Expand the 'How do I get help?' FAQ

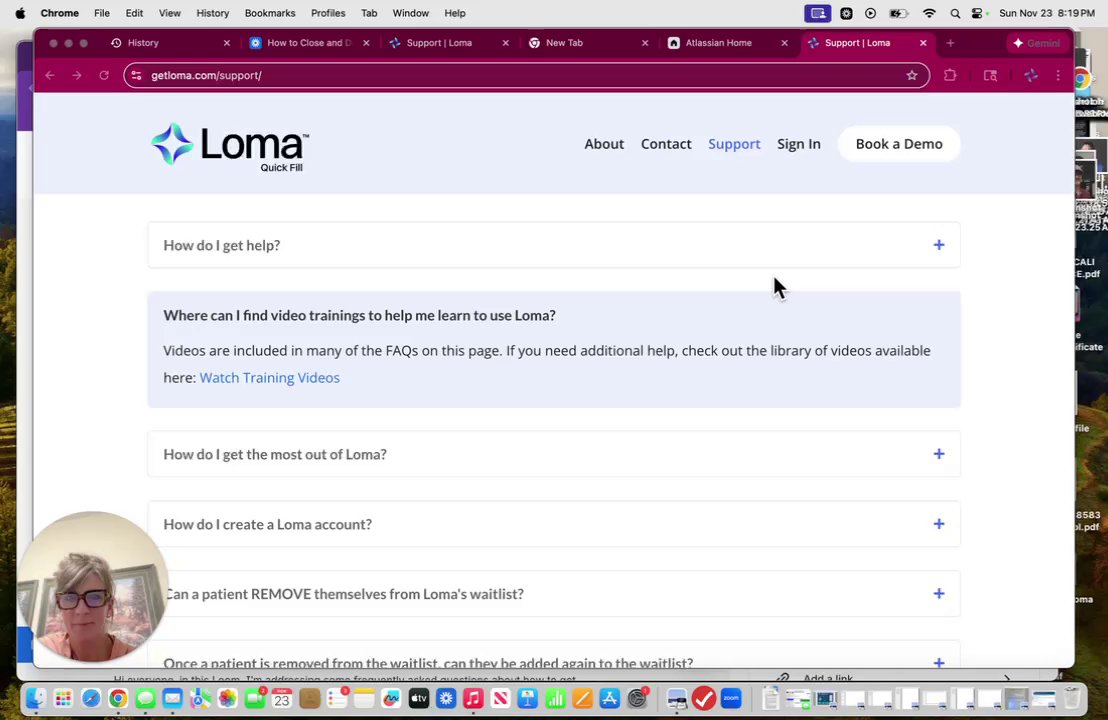(554, 245)
